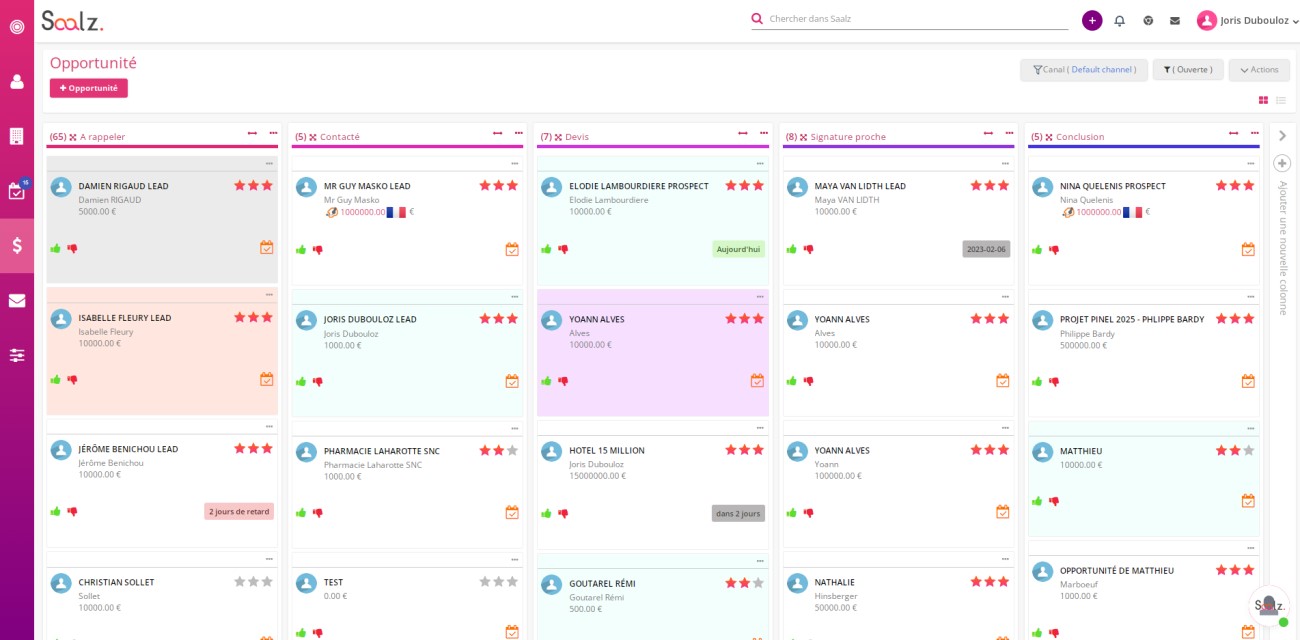Open the Joris Dubouloz user menu
1300x640 pixels.
[1248, 20]
